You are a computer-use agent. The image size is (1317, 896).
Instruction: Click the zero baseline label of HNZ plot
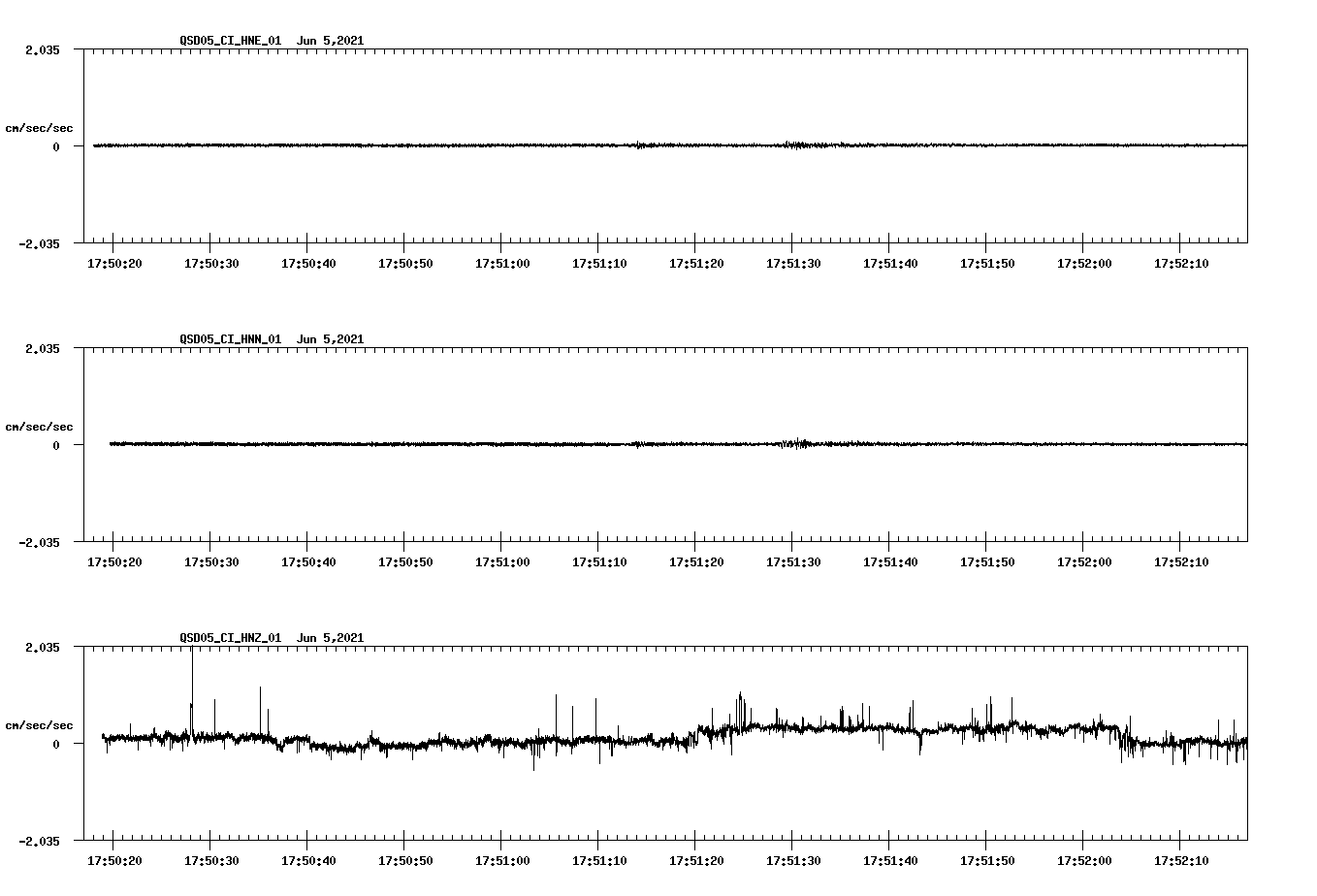56,745
